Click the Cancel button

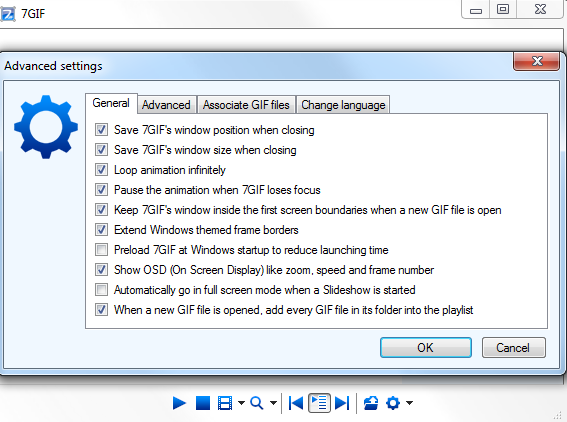pos(513,348)
